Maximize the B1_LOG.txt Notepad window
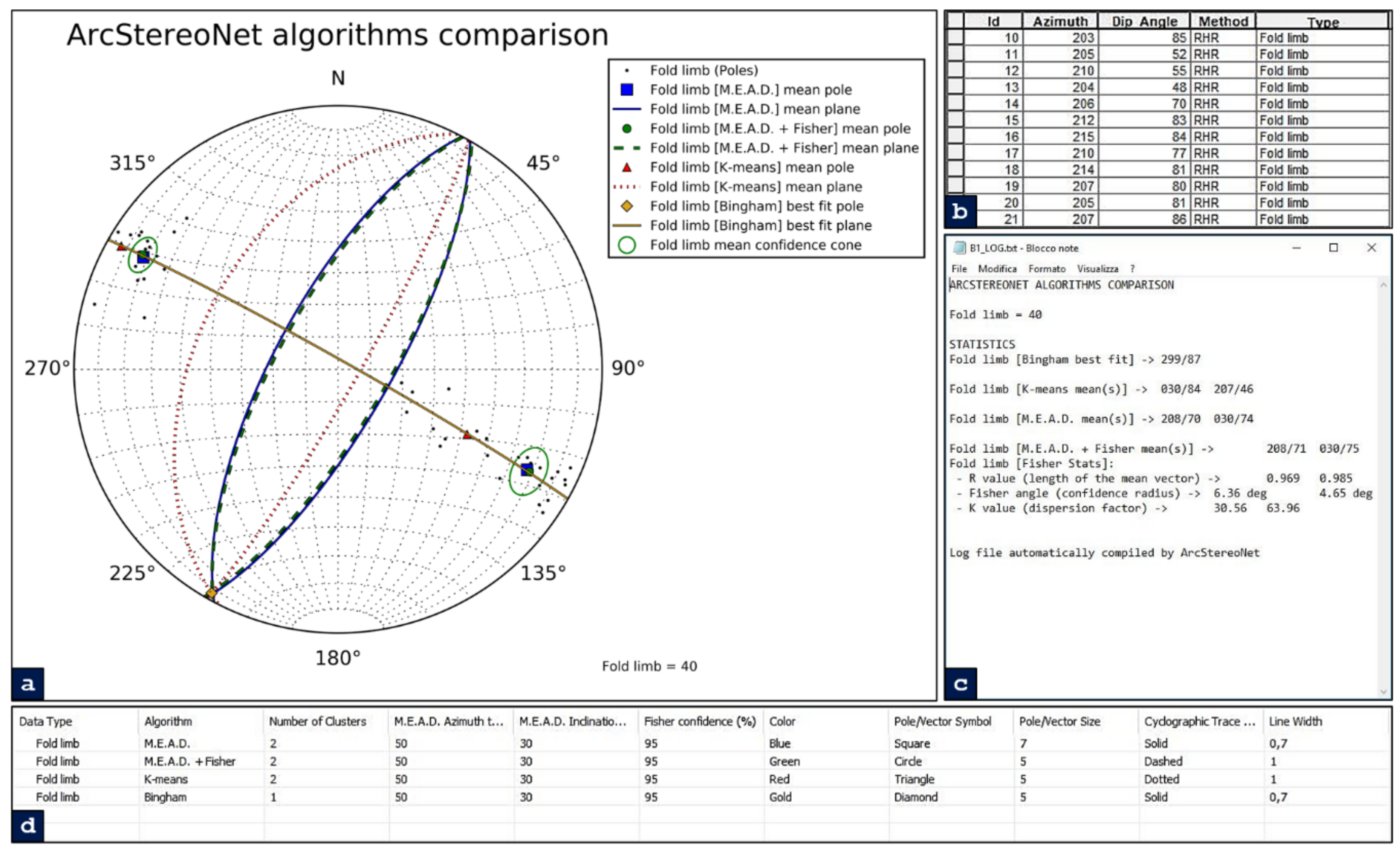Image resolution: width=1400 pixels, height=854 pixels. pos(1333,247)
